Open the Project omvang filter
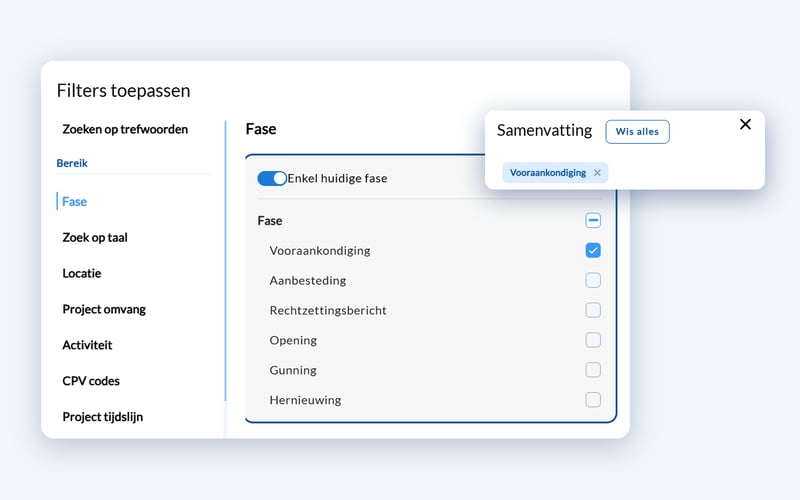The width and height of the screenshot is (800, 500). coord(104,309)
